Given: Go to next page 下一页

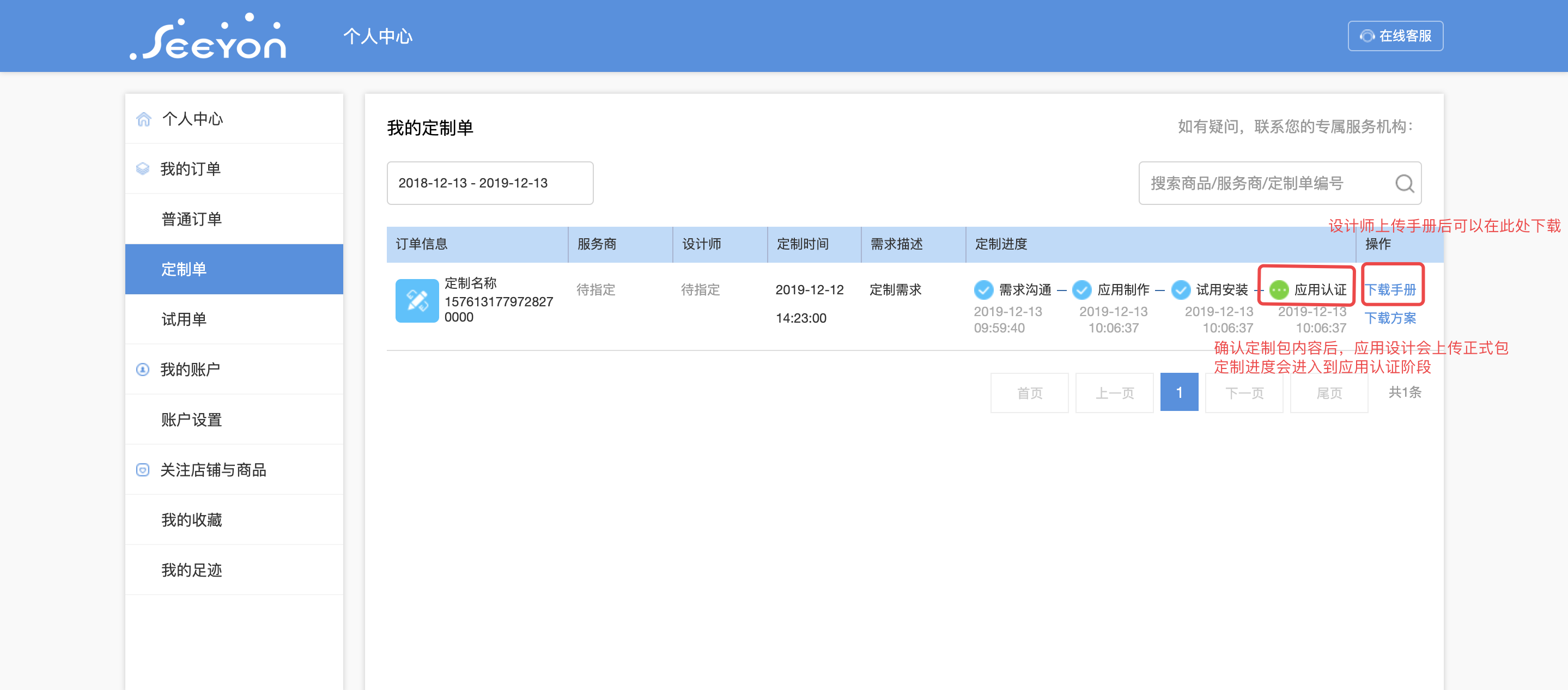Looking at the screenshot, I should (x=1244, y=393).
